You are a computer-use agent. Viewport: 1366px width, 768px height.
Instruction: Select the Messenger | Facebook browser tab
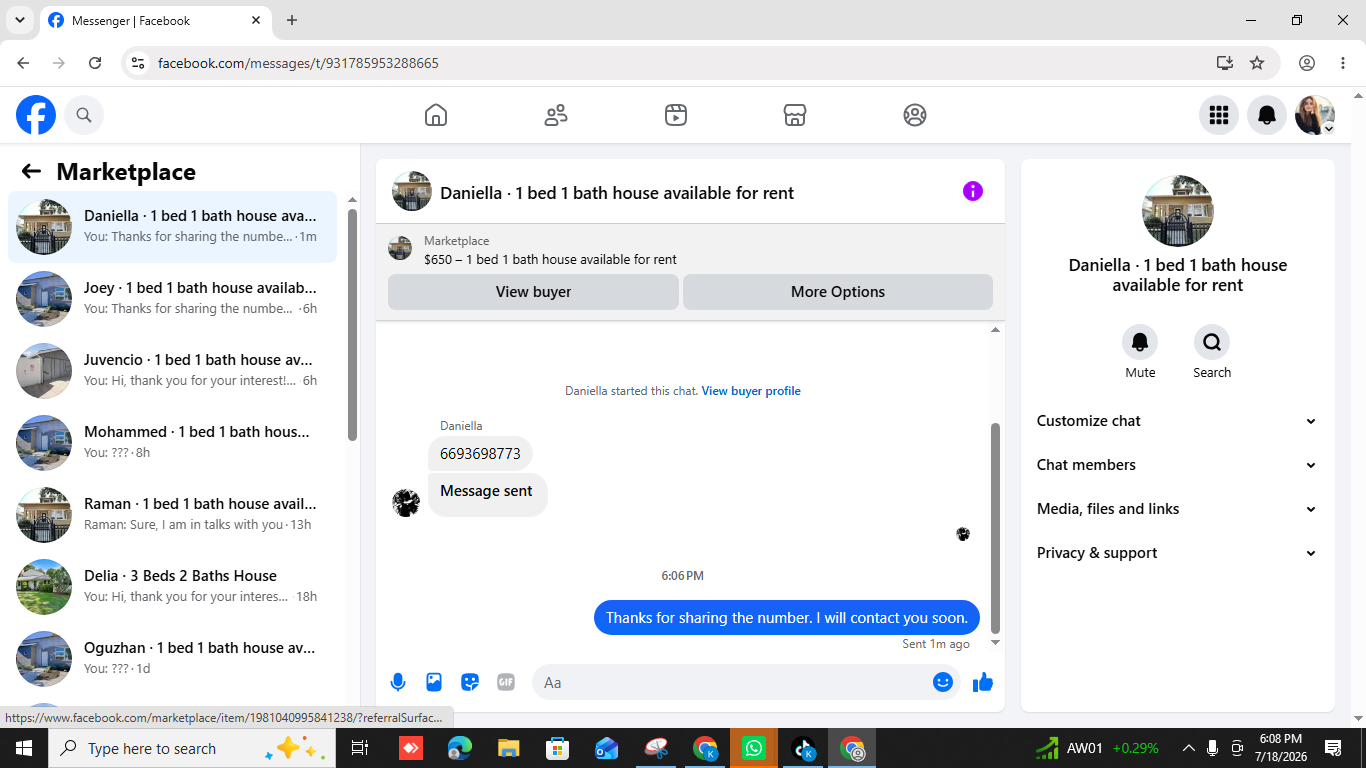pyautogui.click(x=155, y=20)
